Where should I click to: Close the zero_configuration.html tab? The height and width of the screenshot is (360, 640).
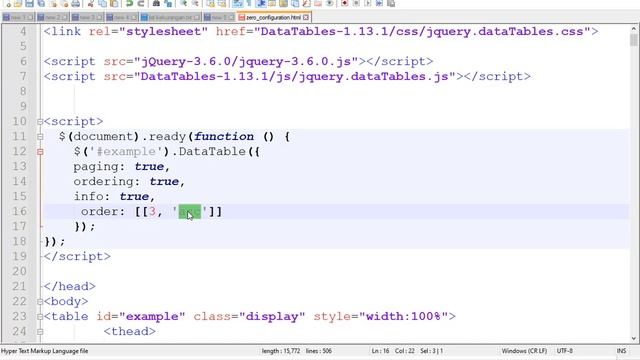pos(306,18)
